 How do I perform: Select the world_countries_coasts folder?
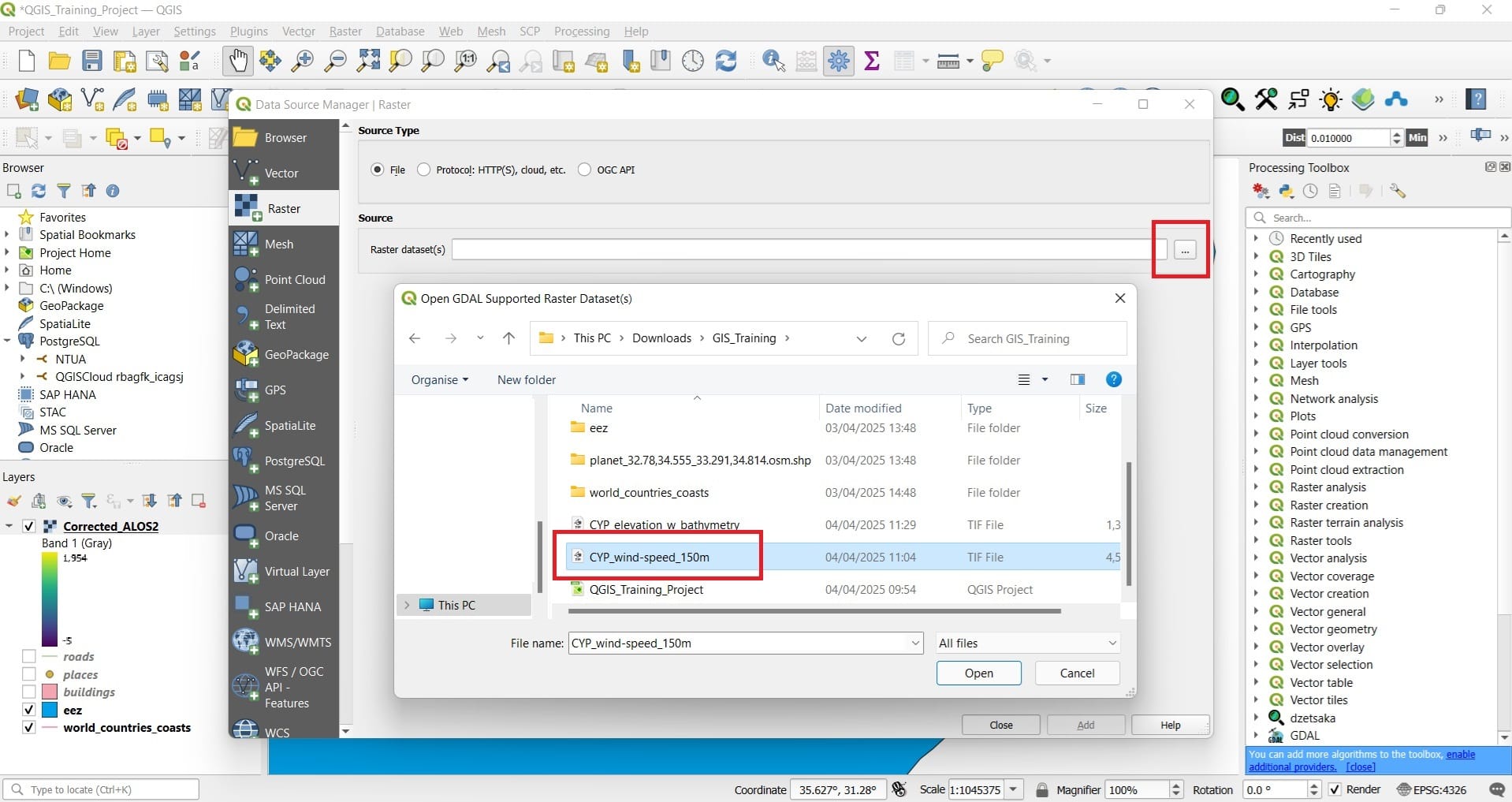click(x=649, y=492)
